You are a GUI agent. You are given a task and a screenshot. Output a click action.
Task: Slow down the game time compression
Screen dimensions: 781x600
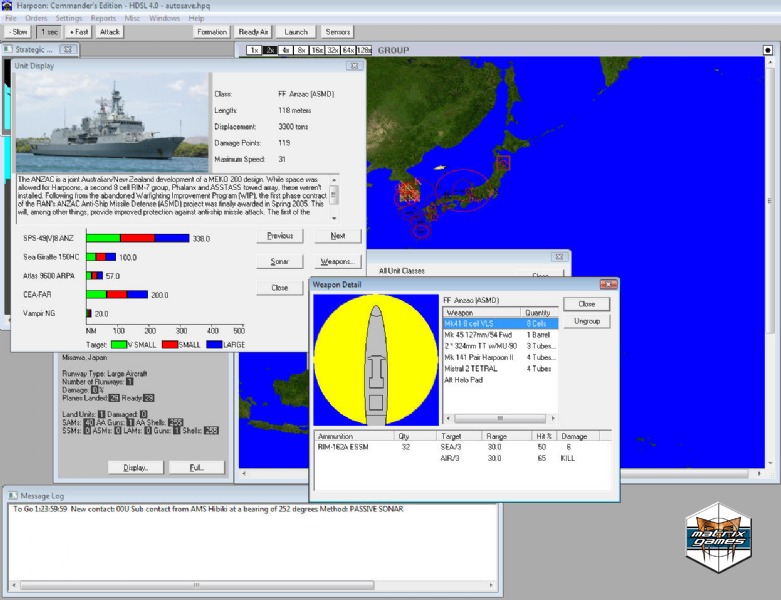[x=19, y=32]
